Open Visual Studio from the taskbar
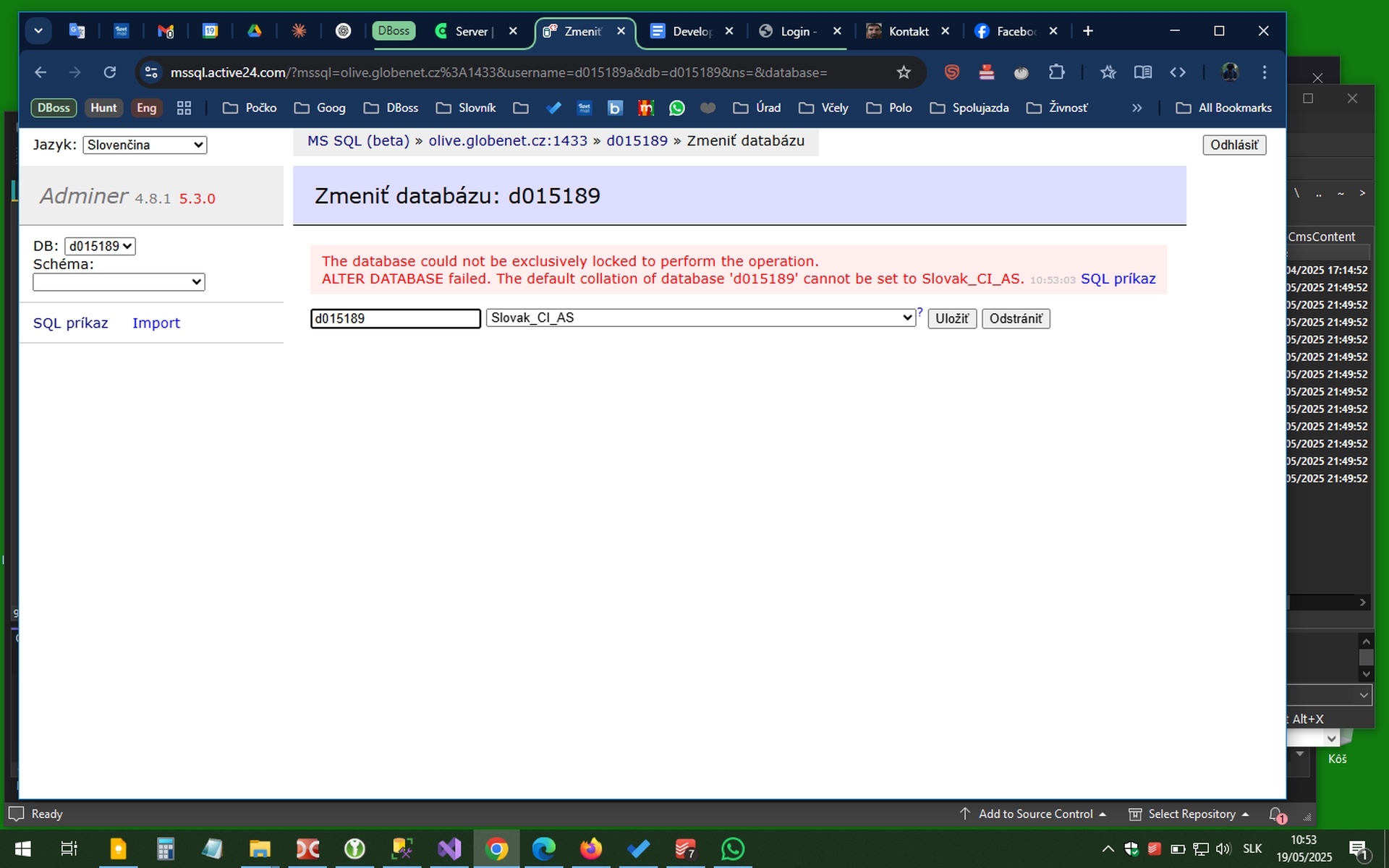Image resolution: width=1389 pixels, height=868 pixels. (449, 848)
